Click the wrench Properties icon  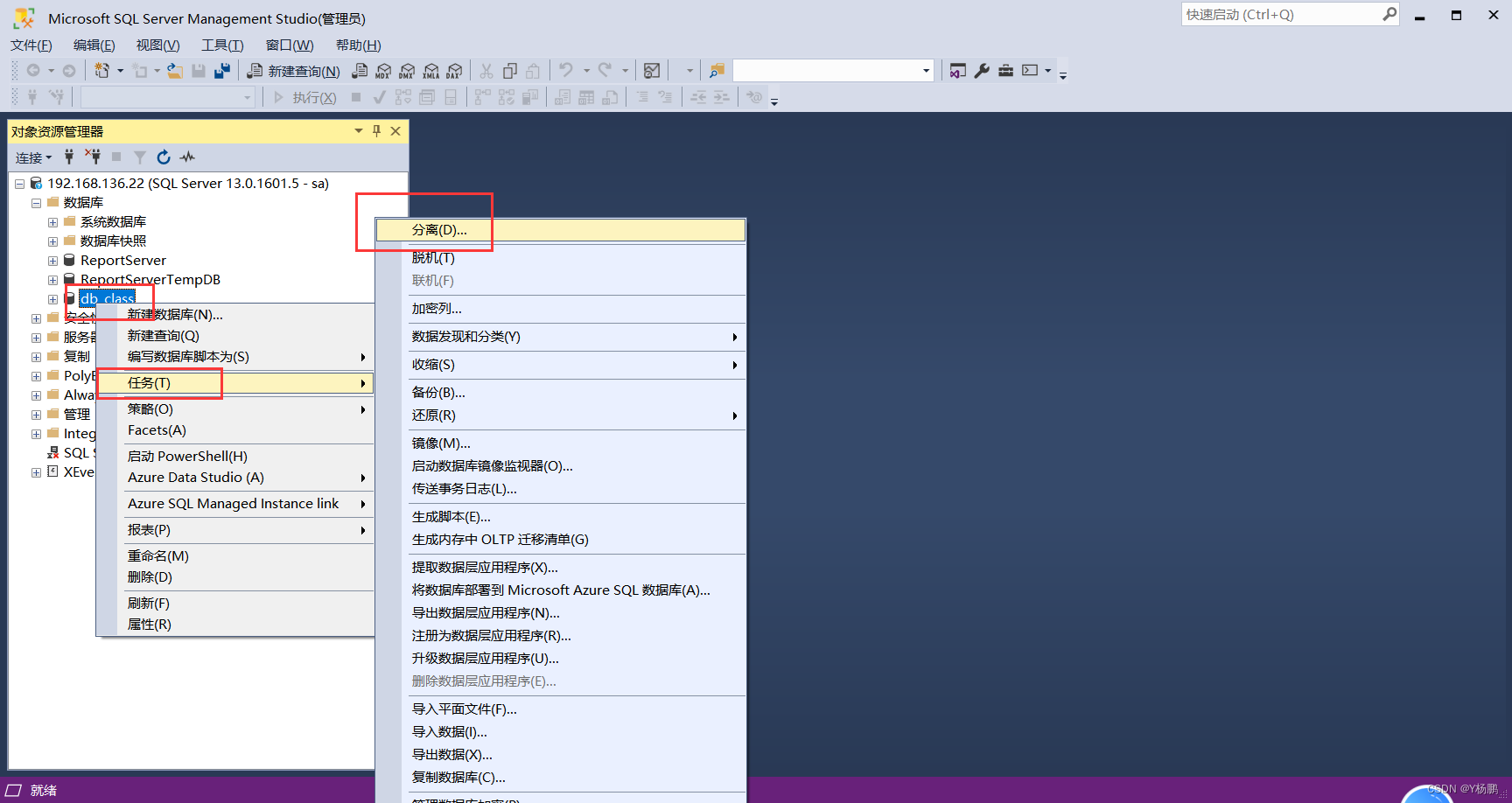[982, 71]
